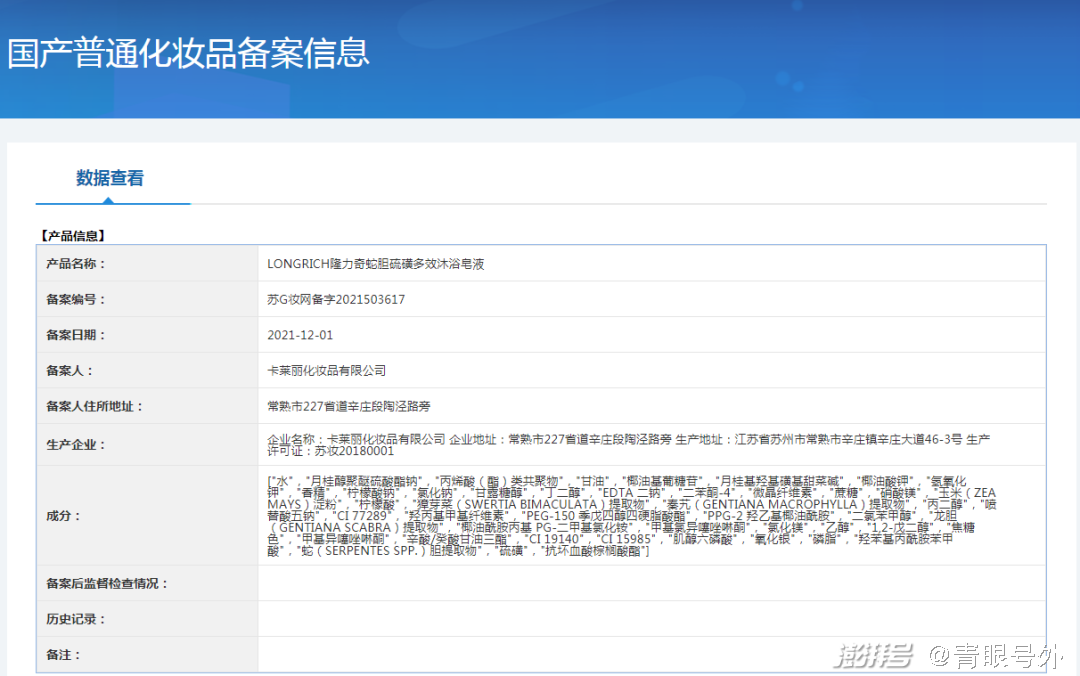Screen dimensions: 1080x676
Task: Click the 历史记录 row label
Action: 76,619
